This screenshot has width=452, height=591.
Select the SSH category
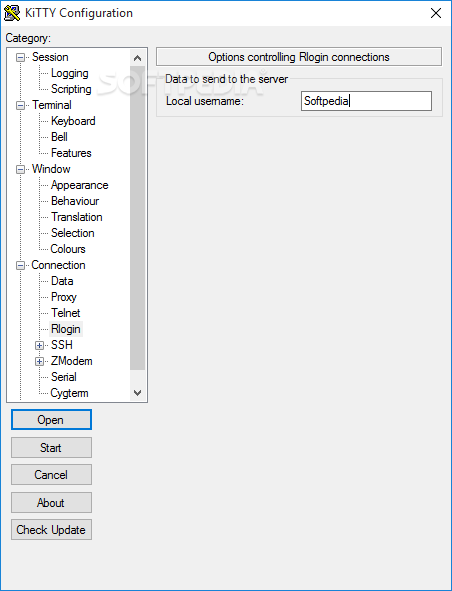[x=61, y=345]
